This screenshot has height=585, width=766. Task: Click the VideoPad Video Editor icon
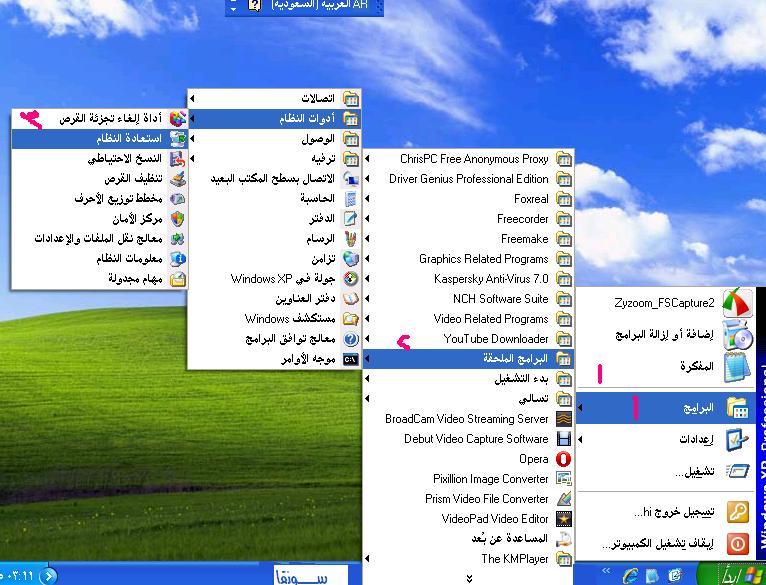[x=564, y=519]
